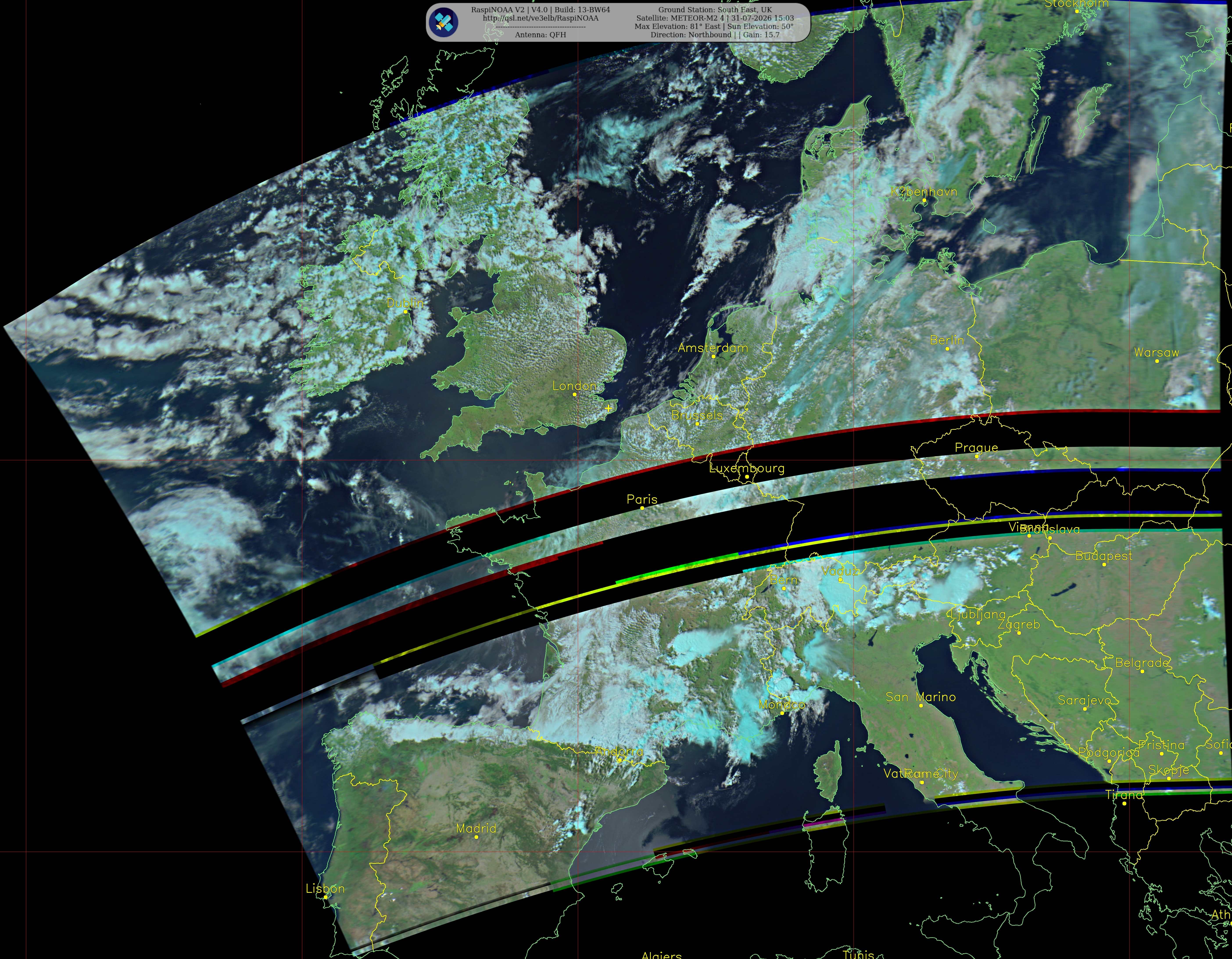
Task: Click the San Marino label
Action: click(x=921, y=697)
